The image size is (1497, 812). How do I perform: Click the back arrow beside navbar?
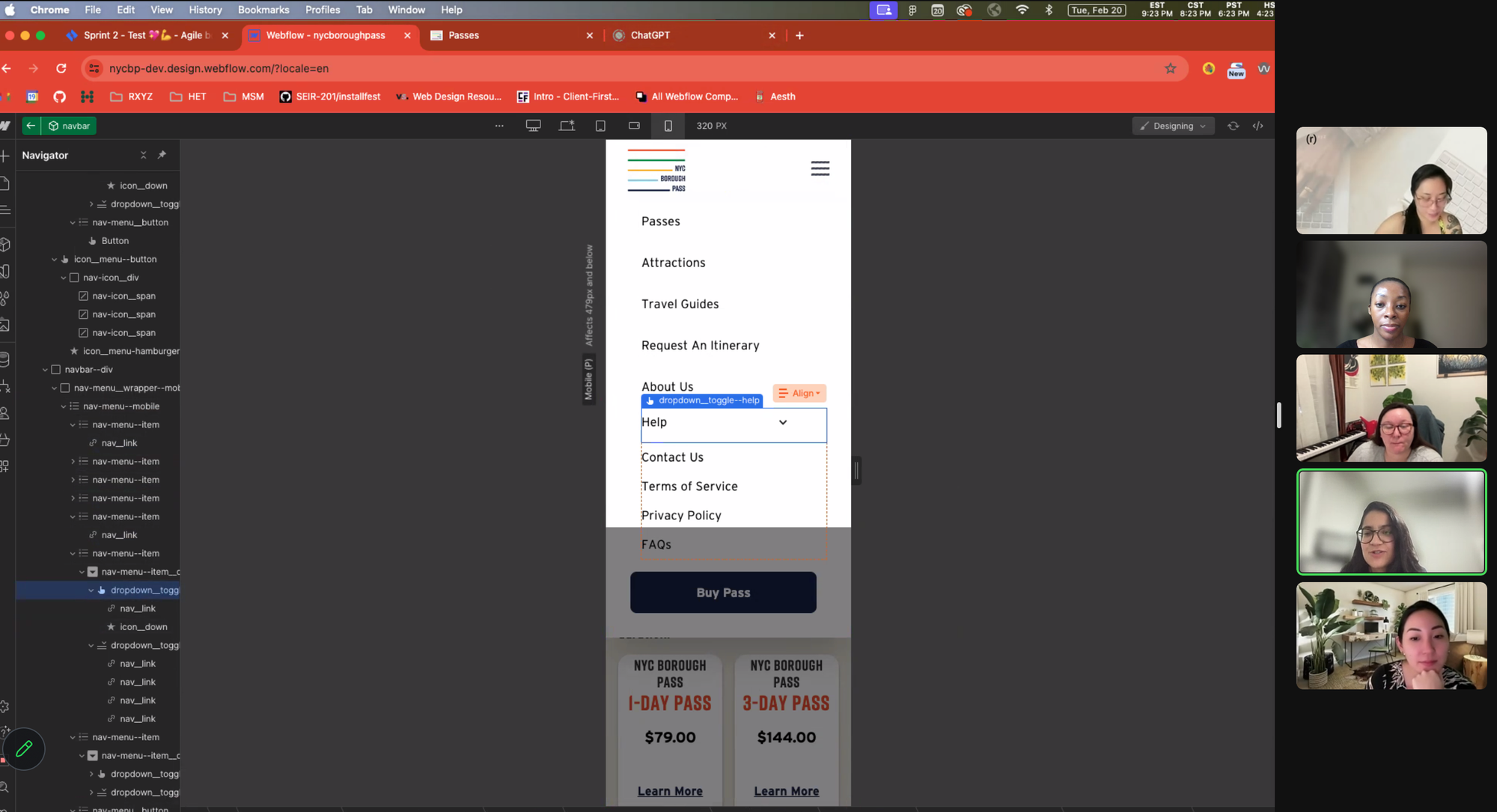[x=31, y=126]
